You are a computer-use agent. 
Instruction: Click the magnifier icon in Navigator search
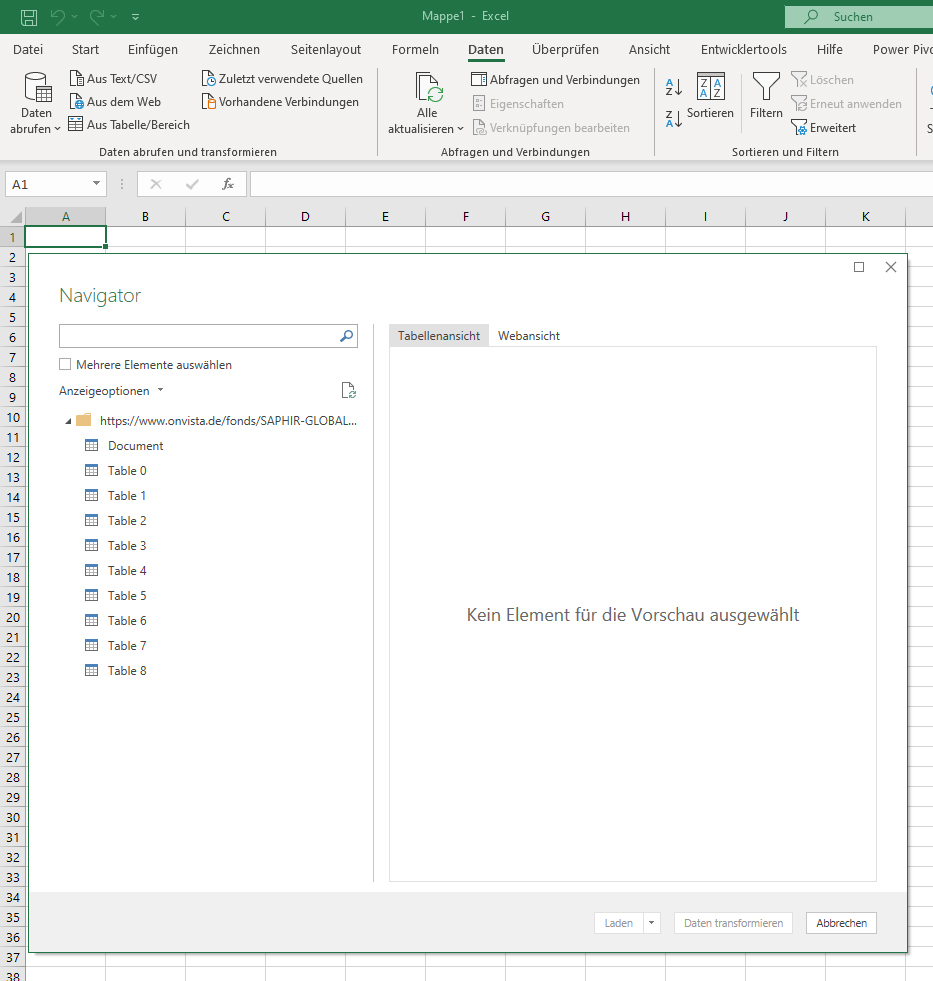tap(347, 336)
